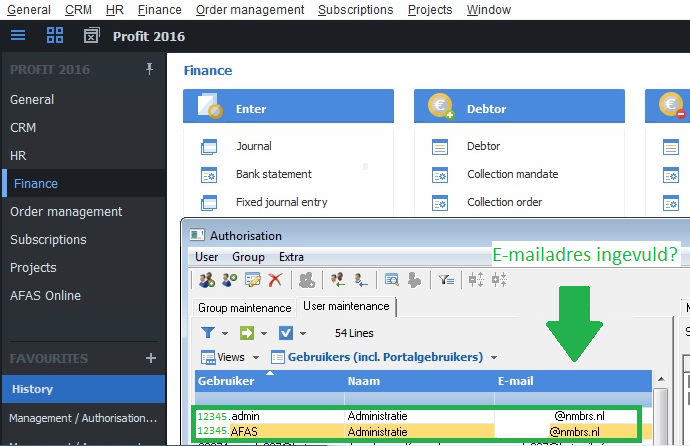Click the Views icon
690x446 pixels.
[208, 357]
